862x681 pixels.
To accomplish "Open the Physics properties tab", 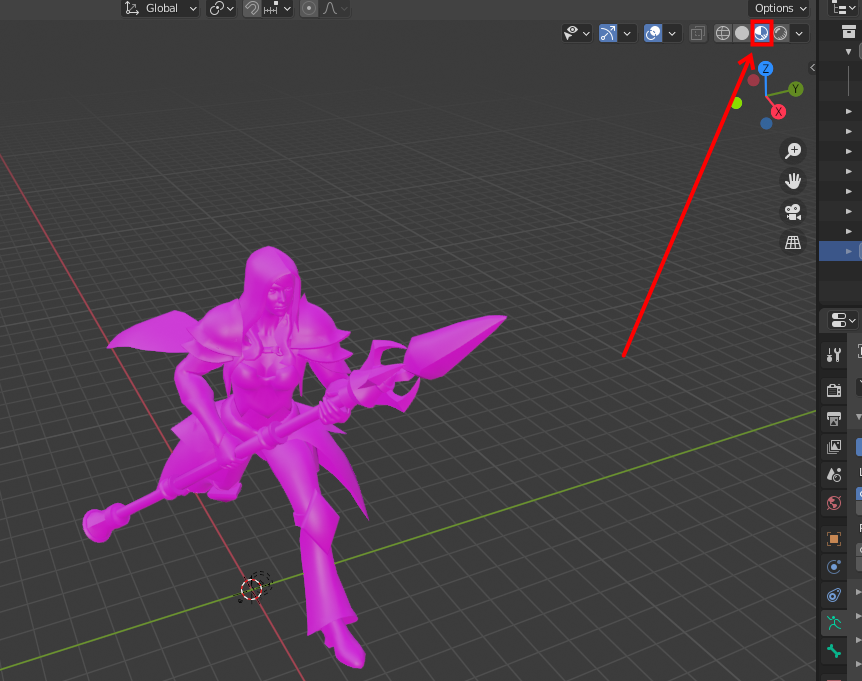I will click(x=834, y=567).
